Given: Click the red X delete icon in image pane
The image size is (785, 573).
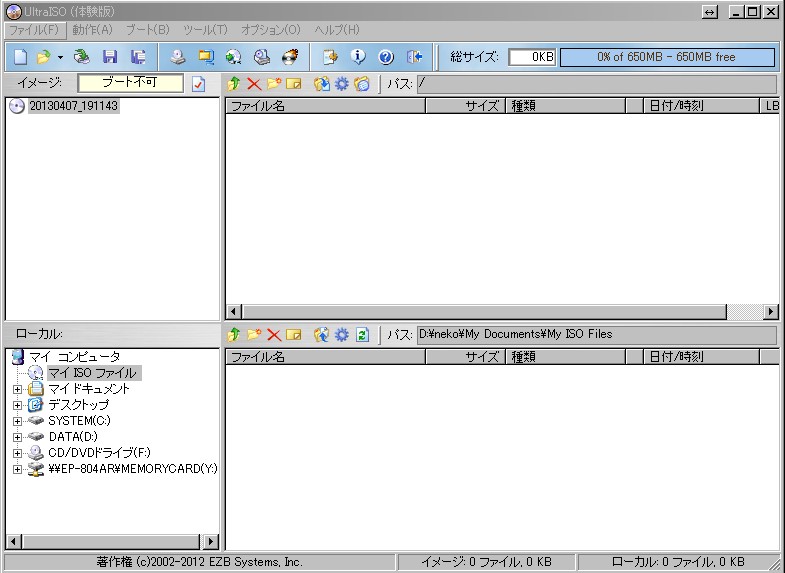Looking at the screenshot, I should point(254,84).
